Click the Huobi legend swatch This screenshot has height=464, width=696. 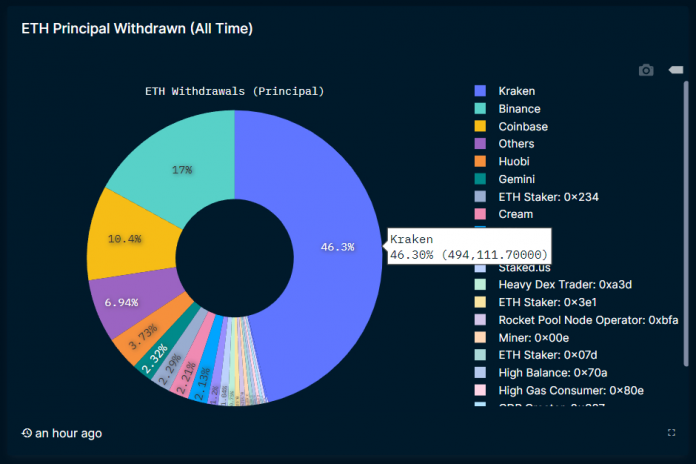[480, 161]
